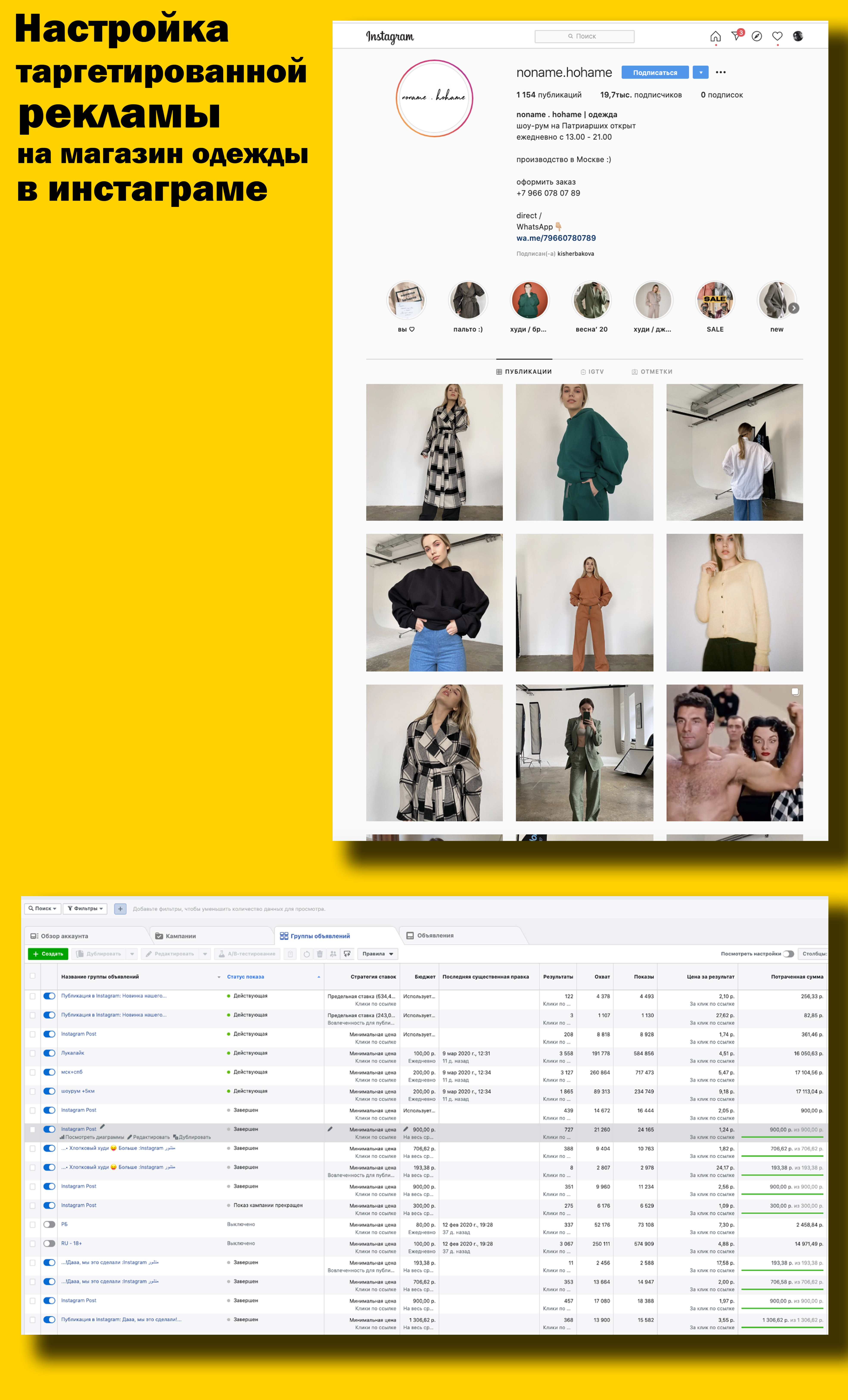The height and width of the screenshot is (1400, 848).
Task: Open wa.me/79660780789 link
Action: (556, 238)
